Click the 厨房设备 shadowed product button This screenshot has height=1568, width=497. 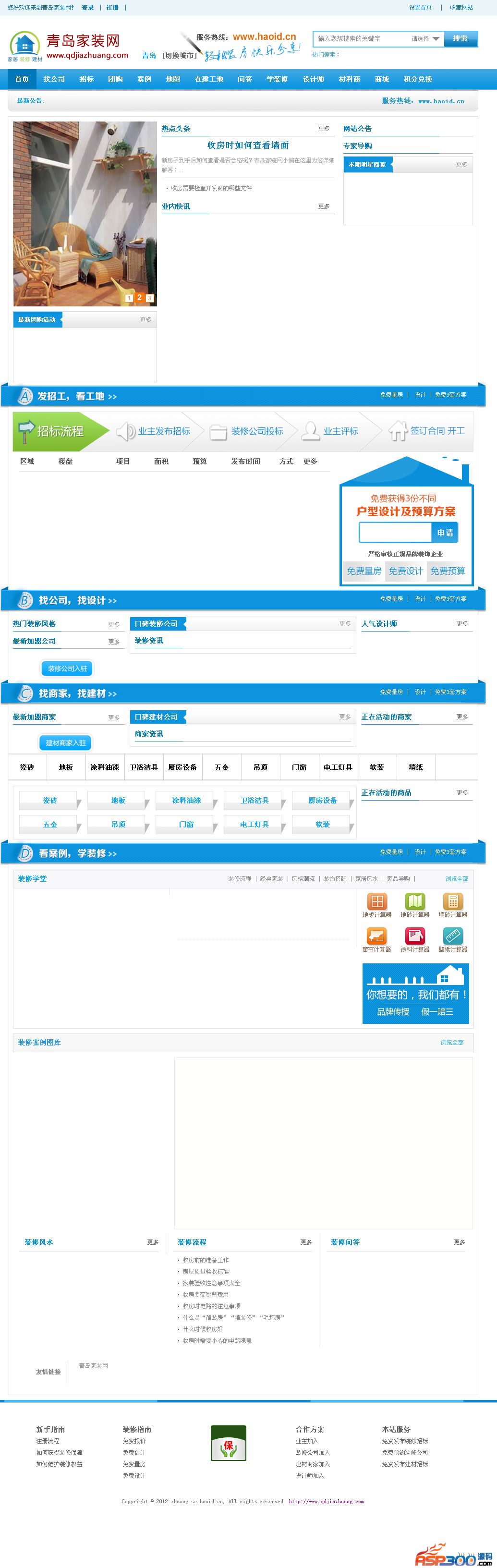coord(322,801)
